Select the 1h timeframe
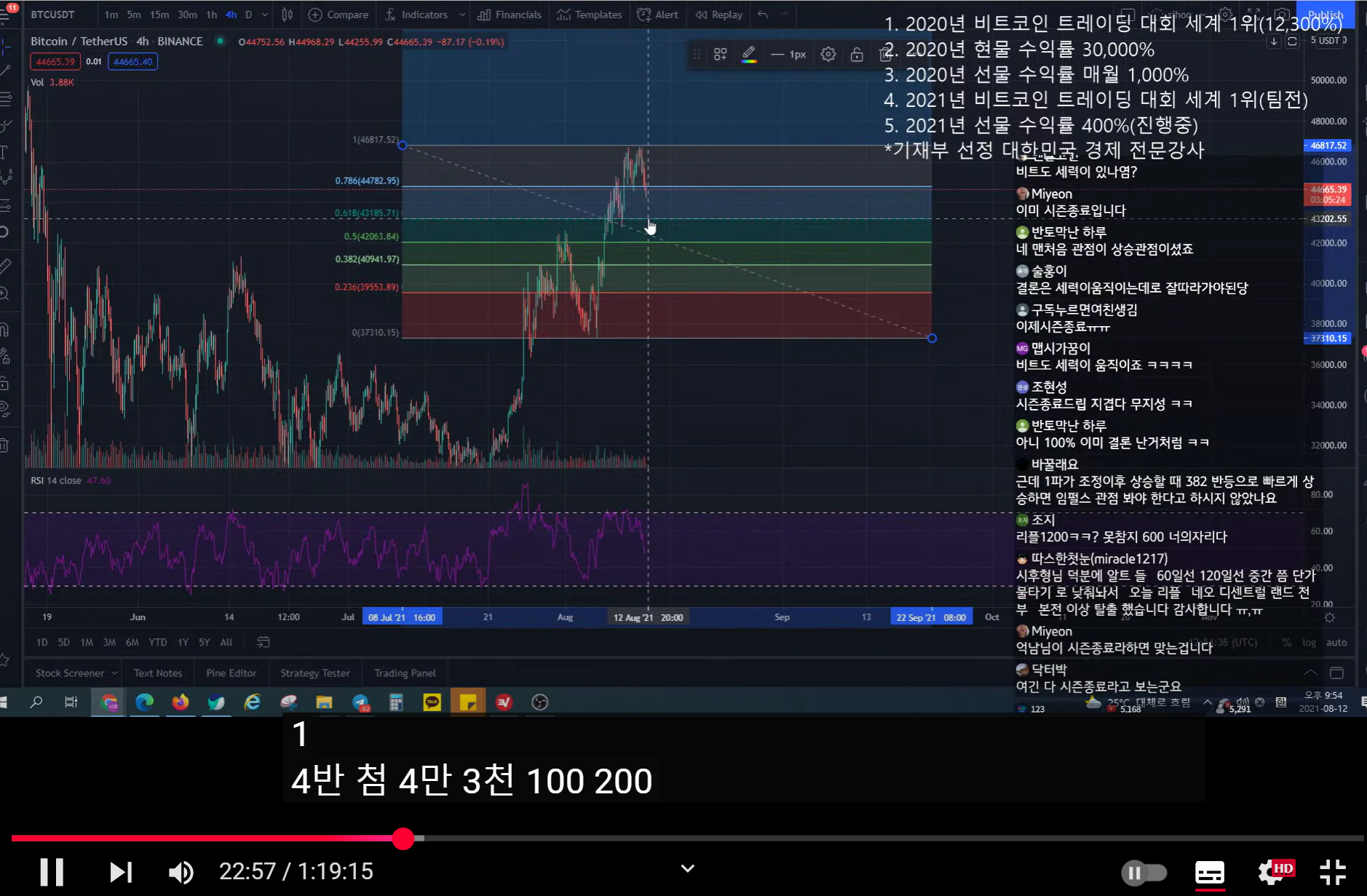 pyautogui.click(x=211, y=15)
